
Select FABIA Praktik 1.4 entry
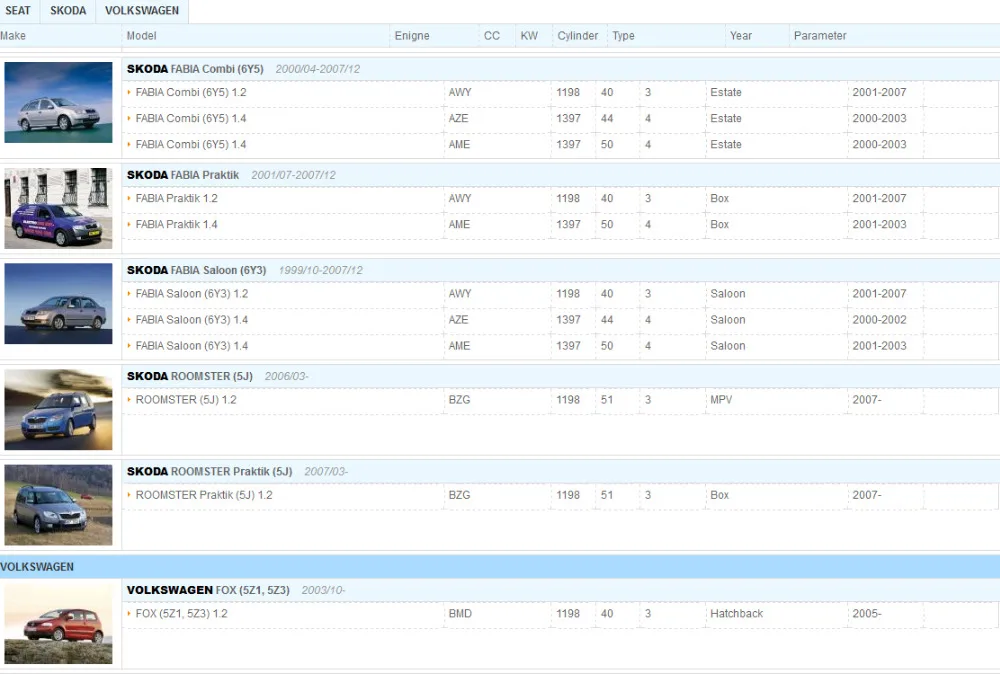[x=176, y=224]
